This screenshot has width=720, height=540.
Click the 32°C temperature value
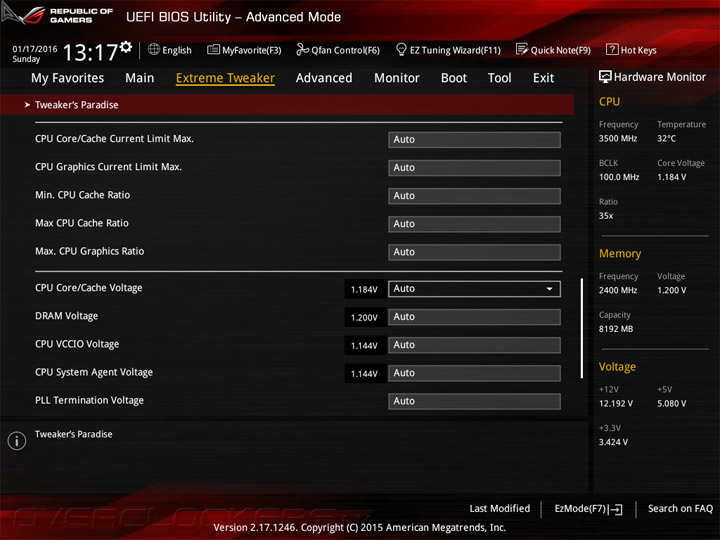coord(666,138)
